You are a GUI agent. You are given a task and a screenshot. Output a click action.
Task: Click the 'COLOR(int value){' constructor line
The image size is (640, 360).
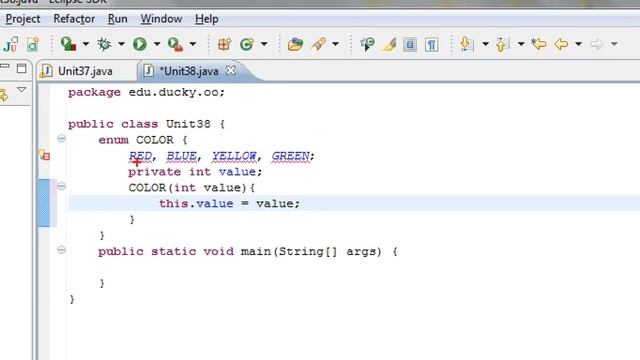pos(191,188)
